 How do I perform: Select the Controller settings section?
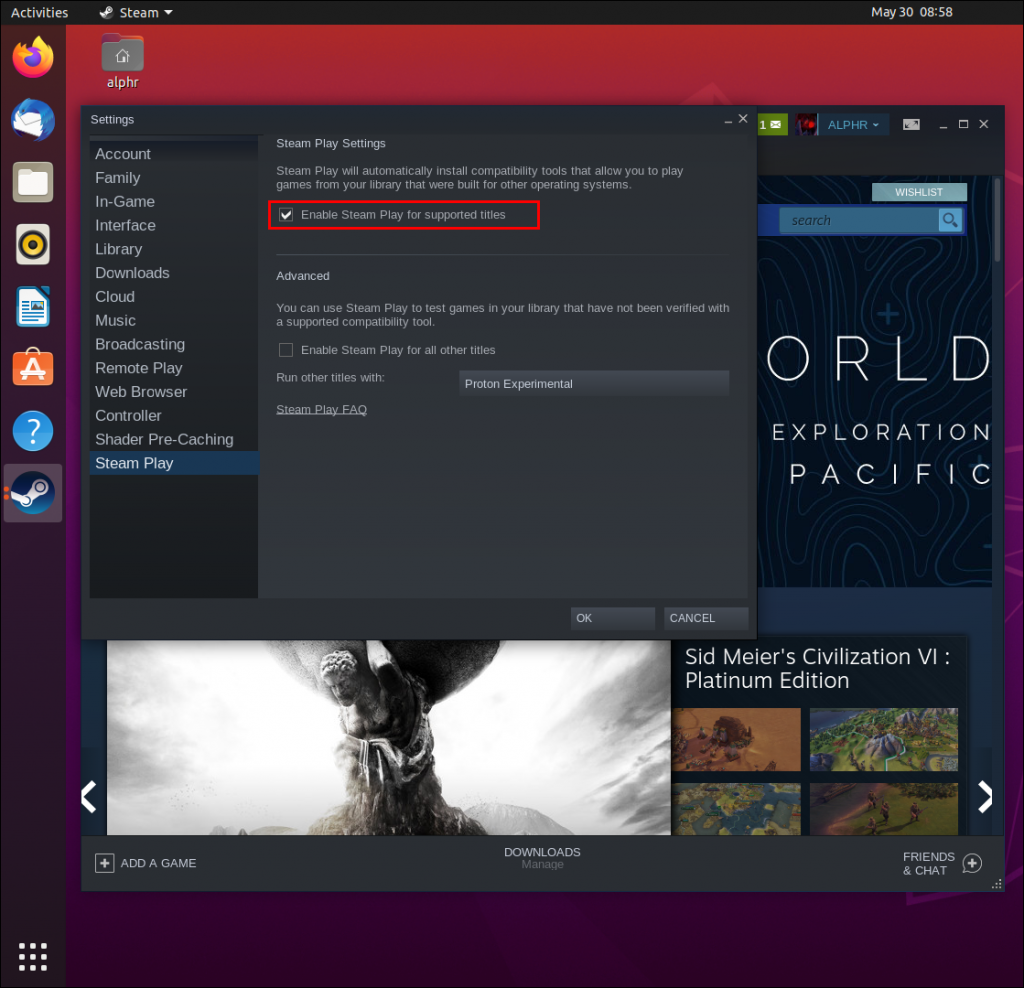pos(128,415)
